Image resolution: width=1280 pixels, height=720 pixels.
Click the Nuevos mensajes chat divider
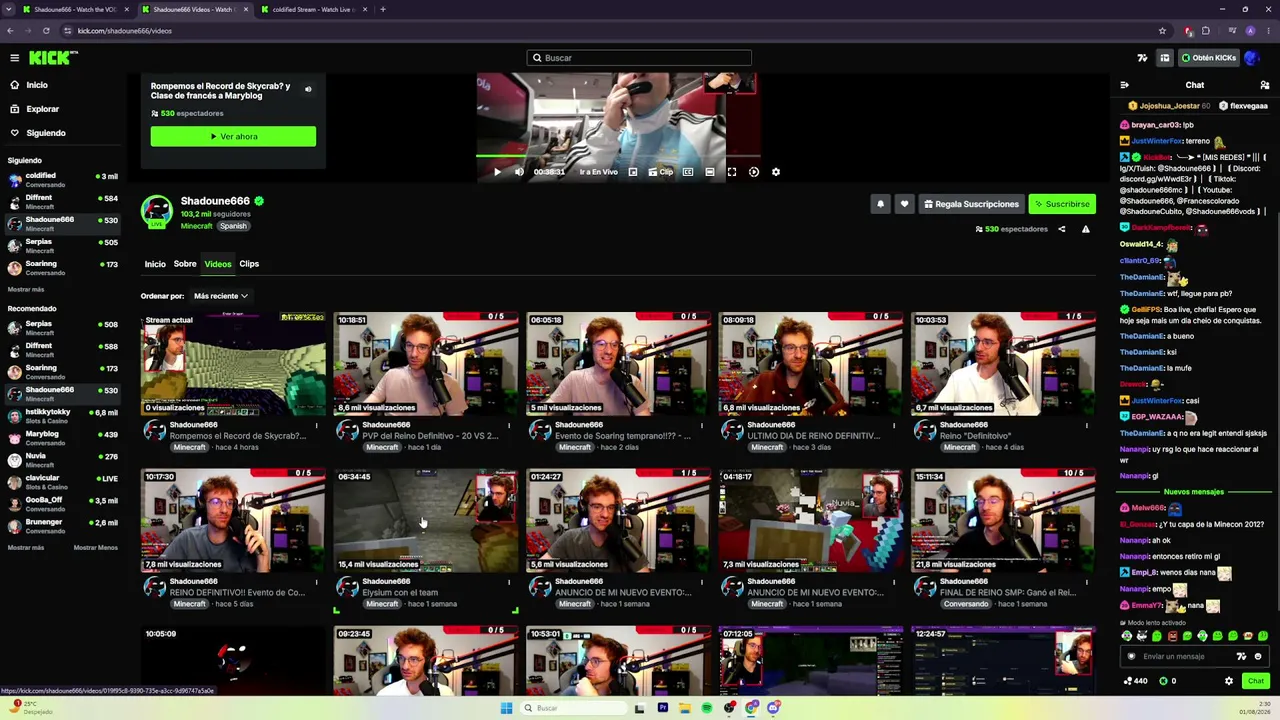tap(1194, 492)
